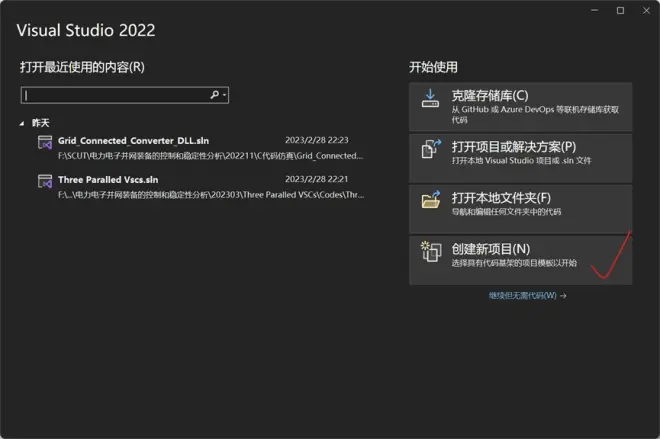Image resolution: width=660 pixels, height=439 pixels.
Task: Open Three Paralled Vscs.sln recent item
Action: pos(200,187)
